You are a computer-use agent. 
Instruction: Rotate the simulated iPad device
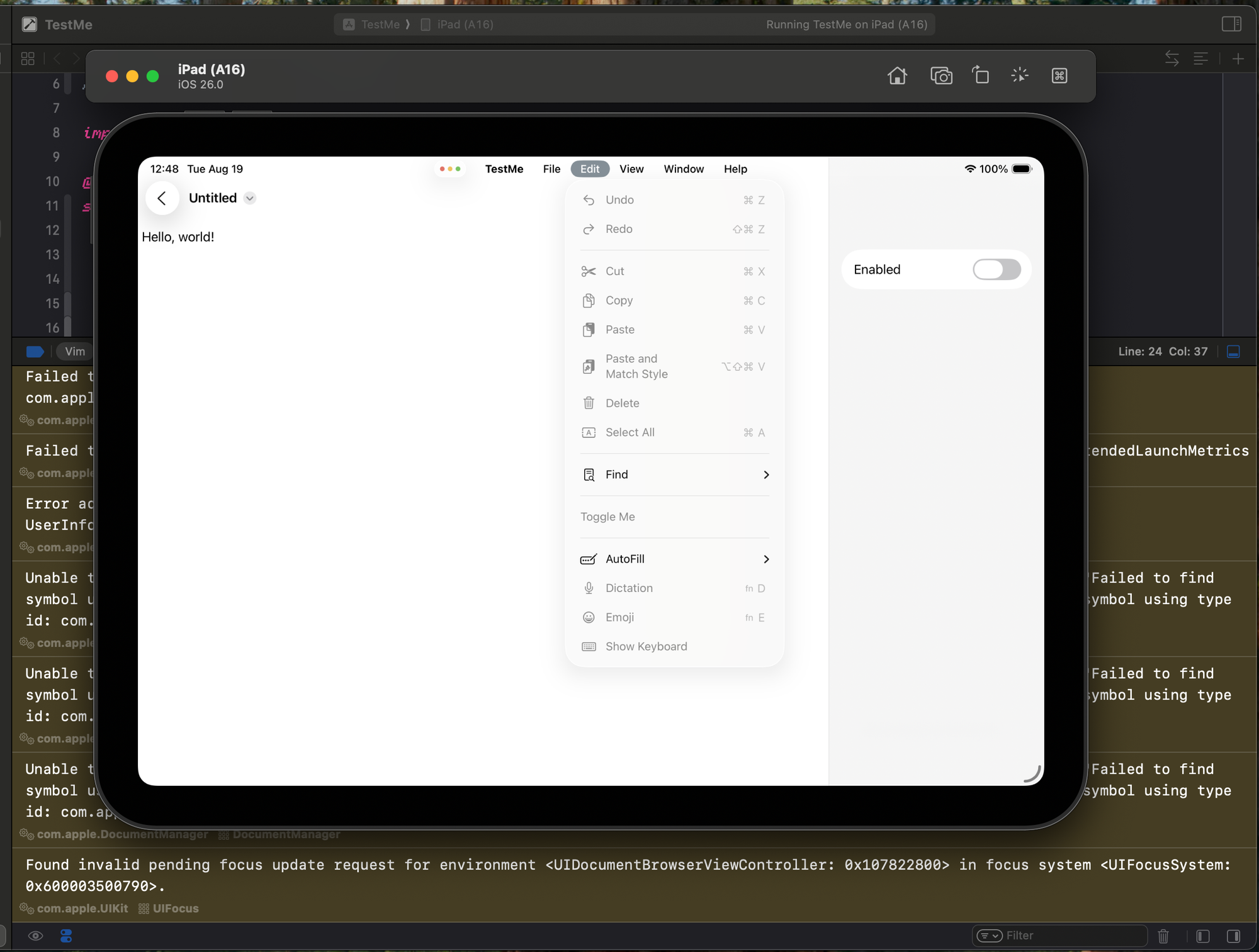pyautogui.click(x=980, y=75)
